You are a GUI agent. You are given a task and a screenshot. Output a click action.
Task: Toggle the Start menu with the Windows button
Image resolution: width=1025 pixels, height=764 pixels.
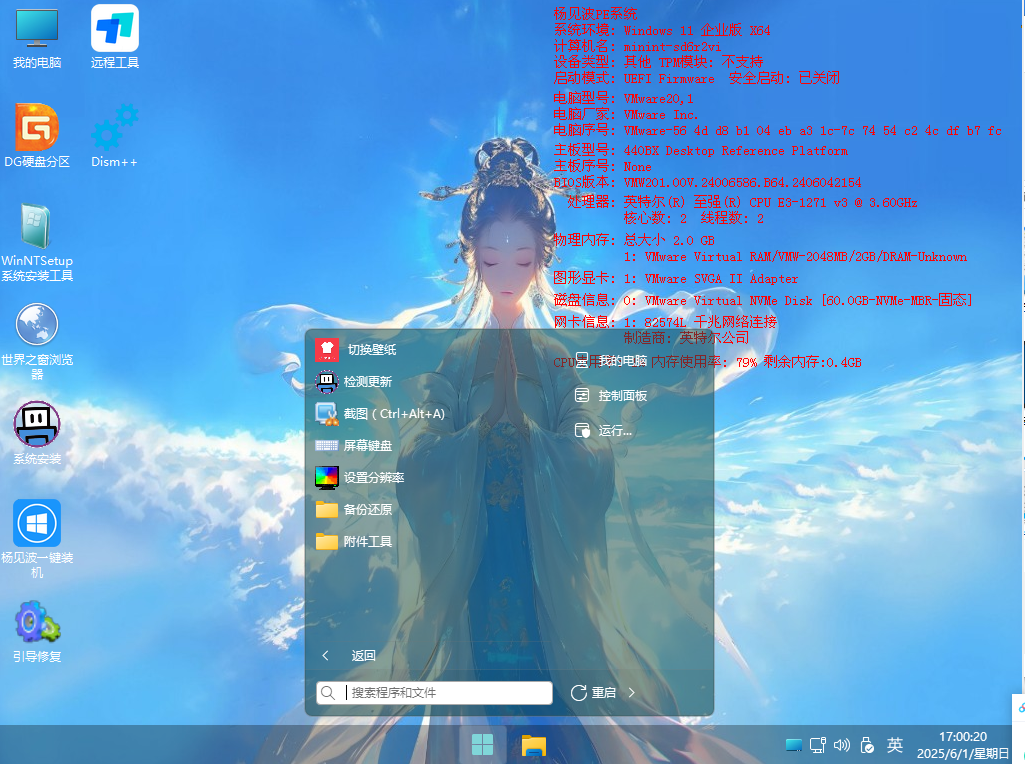482,745
